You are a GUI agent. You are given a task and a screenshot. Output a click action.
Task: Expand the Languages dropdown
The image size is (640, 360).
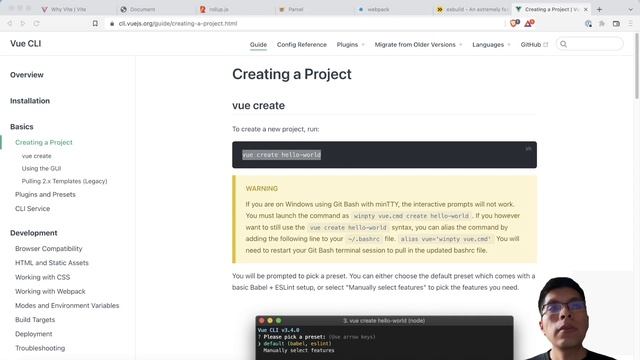click(491, 44)
